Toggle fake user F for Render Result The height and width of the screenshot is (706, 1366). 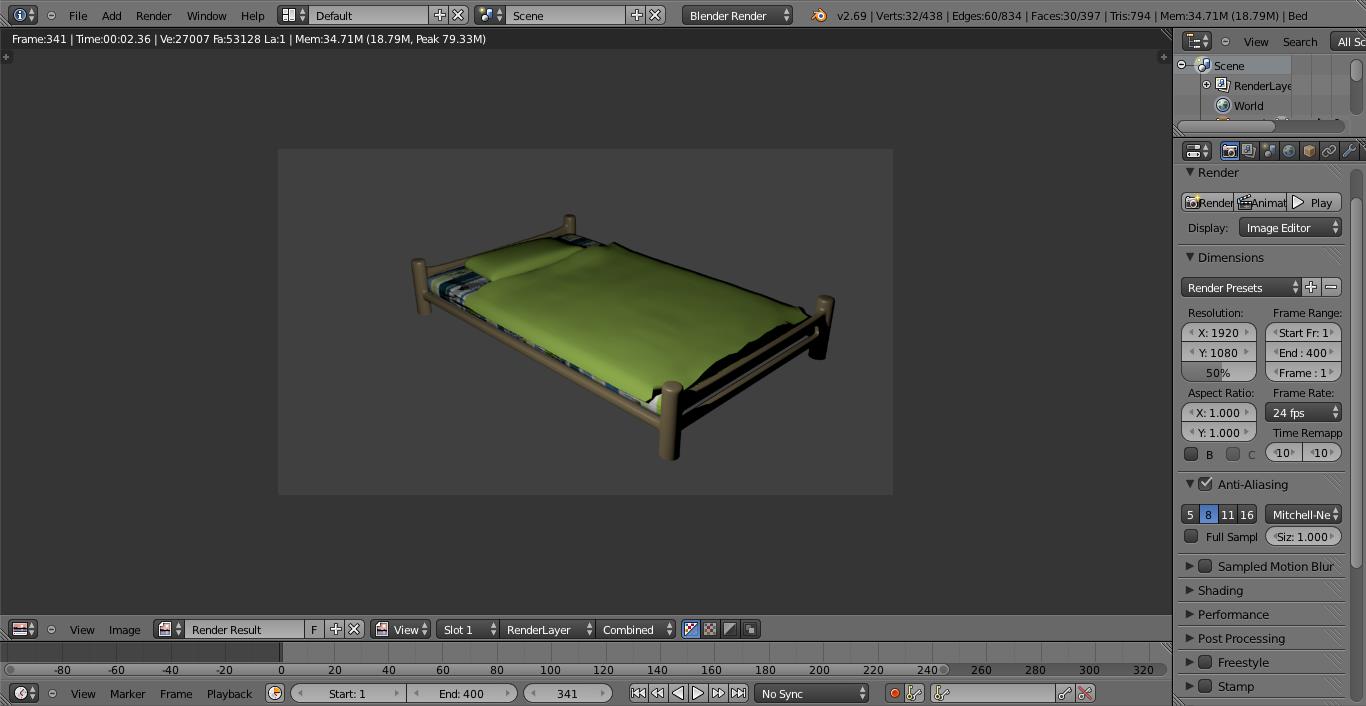click(x=314, y=629)
